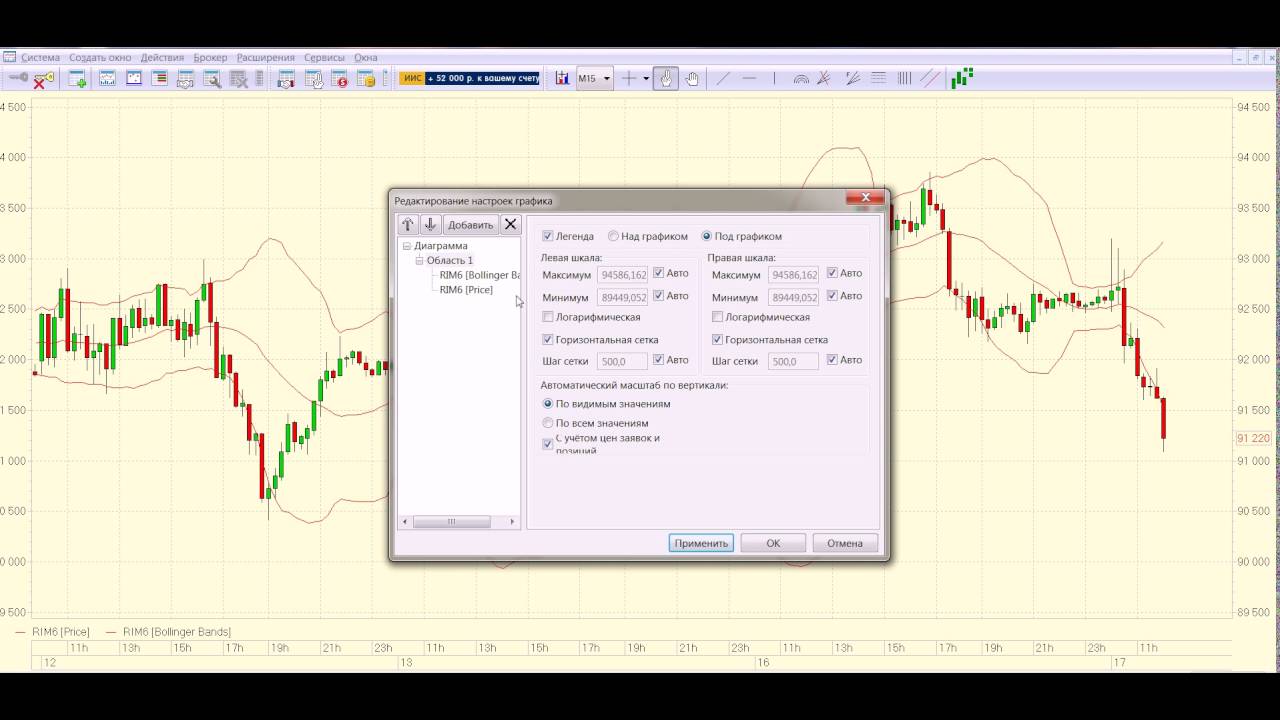The image size is (1280, 720).
Task: Click the dotted scatter window toolbar icon
Action: click(134, 79)
